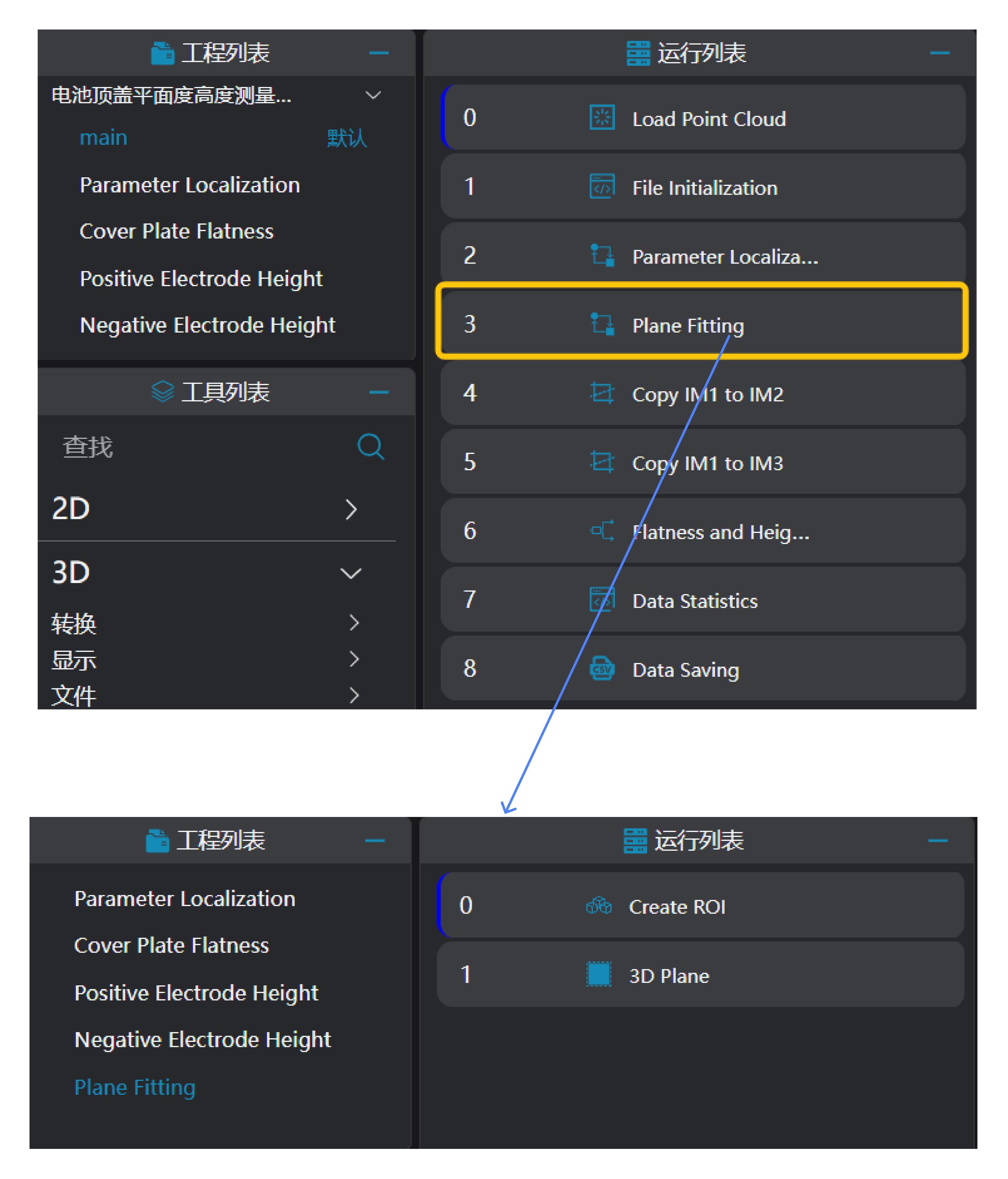The width and height of the screenshot is (1008, 1179).
Task: Collapse the 3D tool category
Action: tap(351, 573)
